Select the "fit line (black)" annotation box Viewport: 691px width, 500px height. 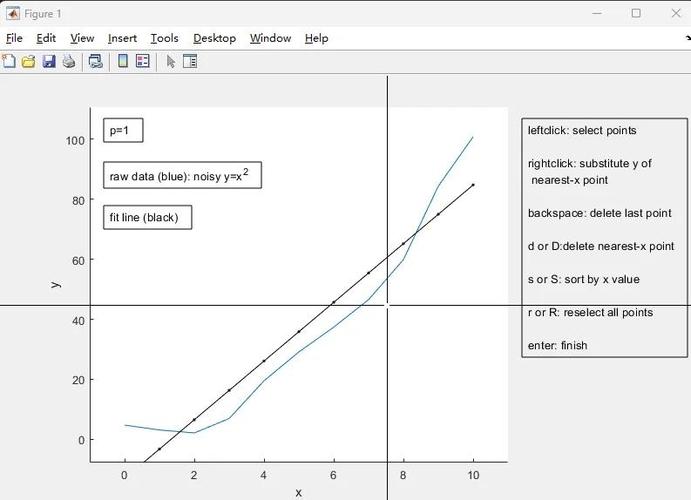[148, 217]
